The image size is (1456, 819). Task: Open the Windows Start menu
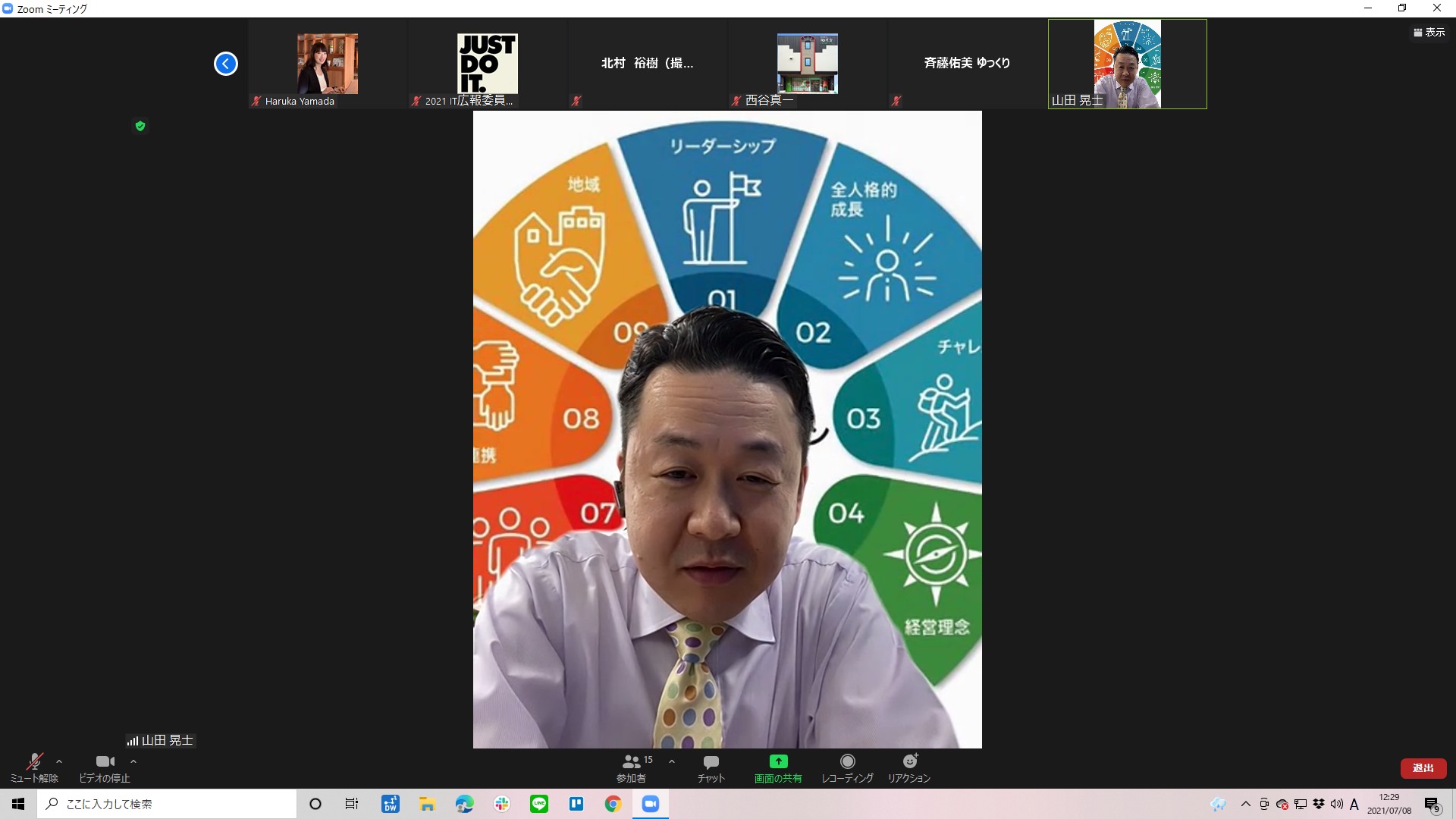tap(18, 804)
